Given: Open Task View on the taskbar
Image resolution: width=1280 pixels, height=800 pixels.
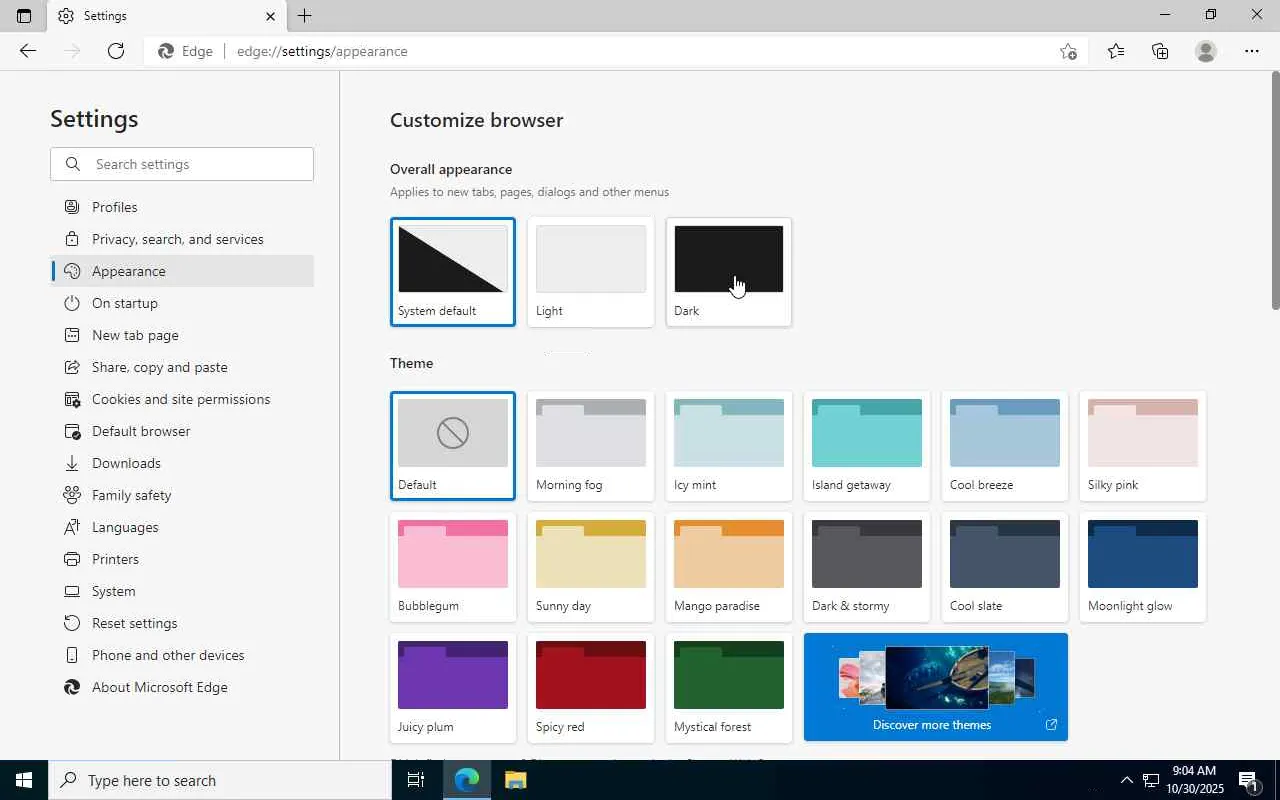Looking at the screenshot, I should point(416,780).
